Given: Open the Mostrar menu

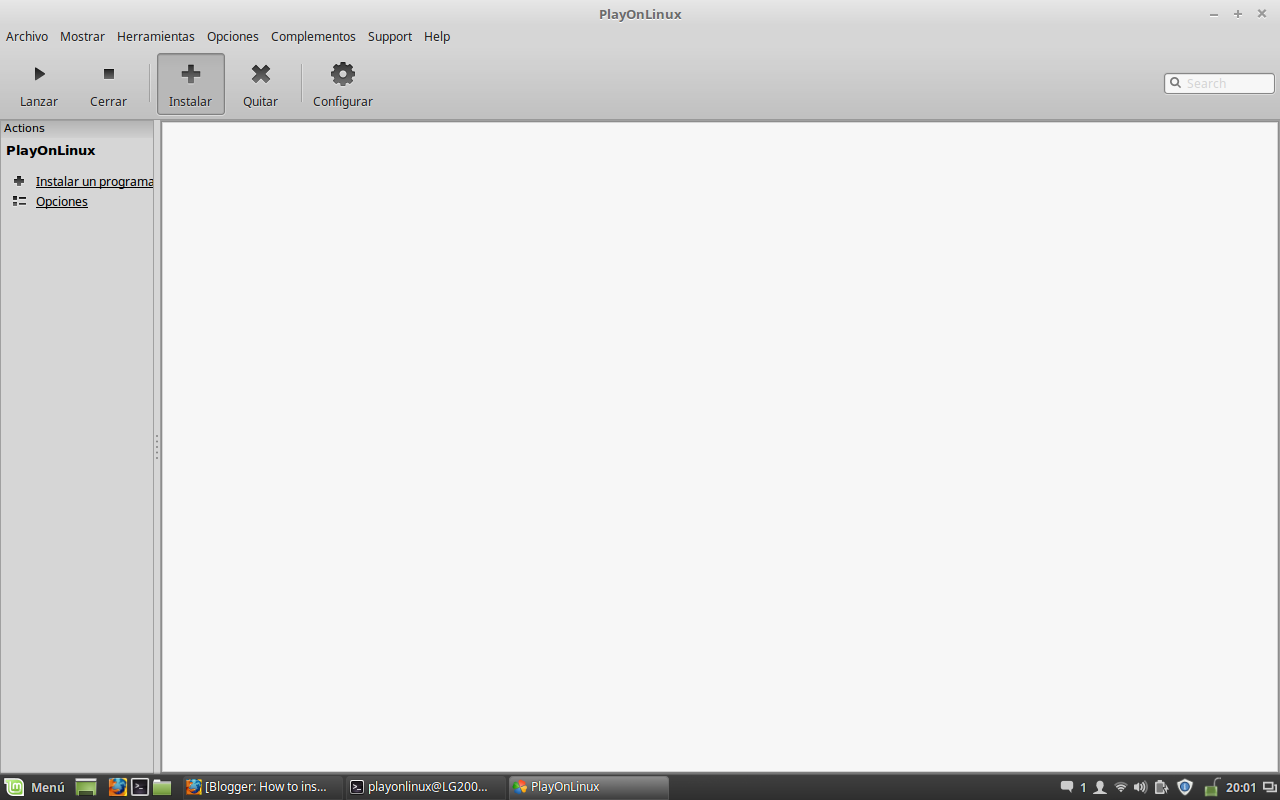Looking at the screenshot, I should click(x=82, y=36).
